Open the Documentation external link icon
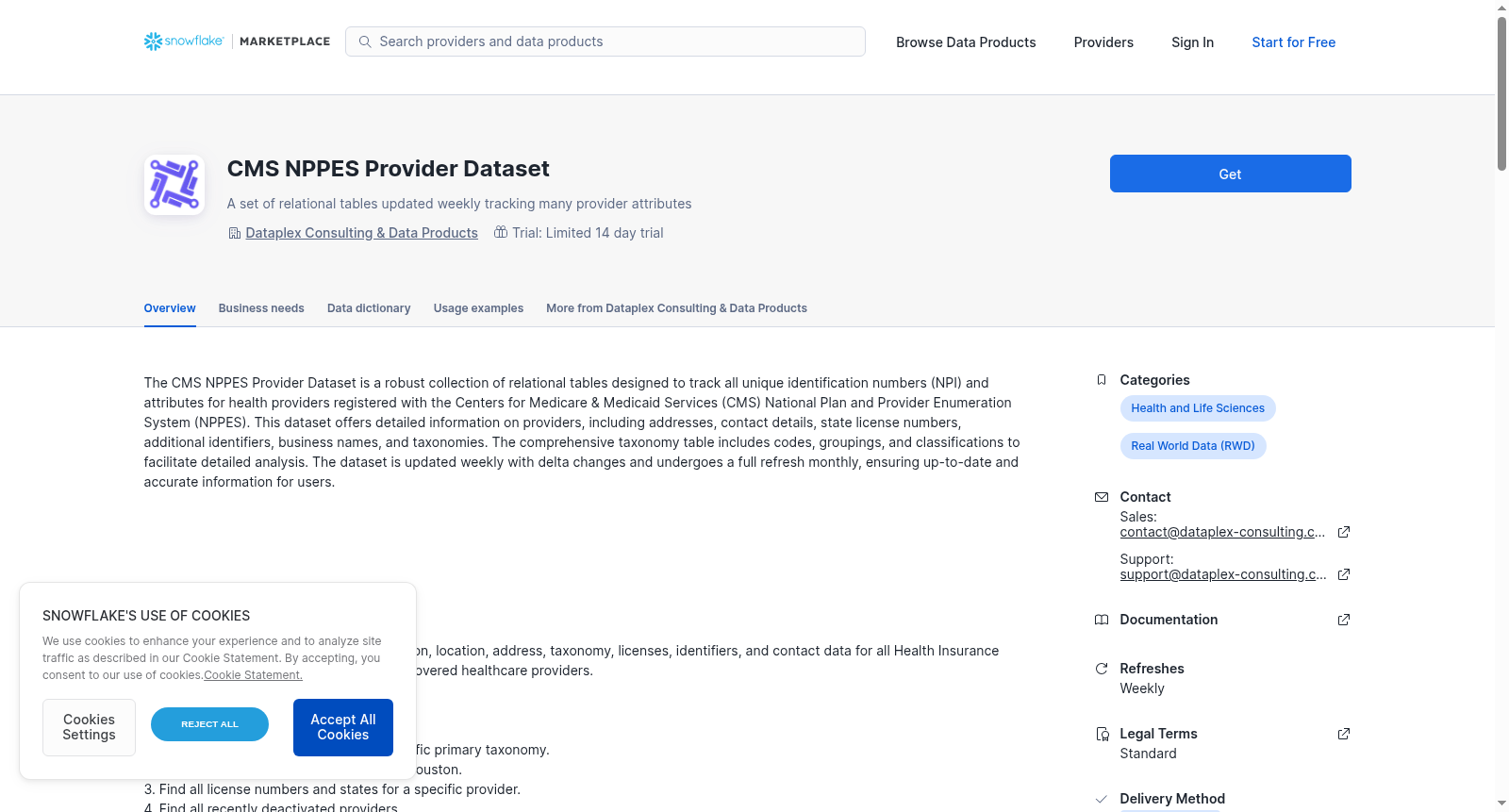1509x812 pixels. [x=1344, y=620]
